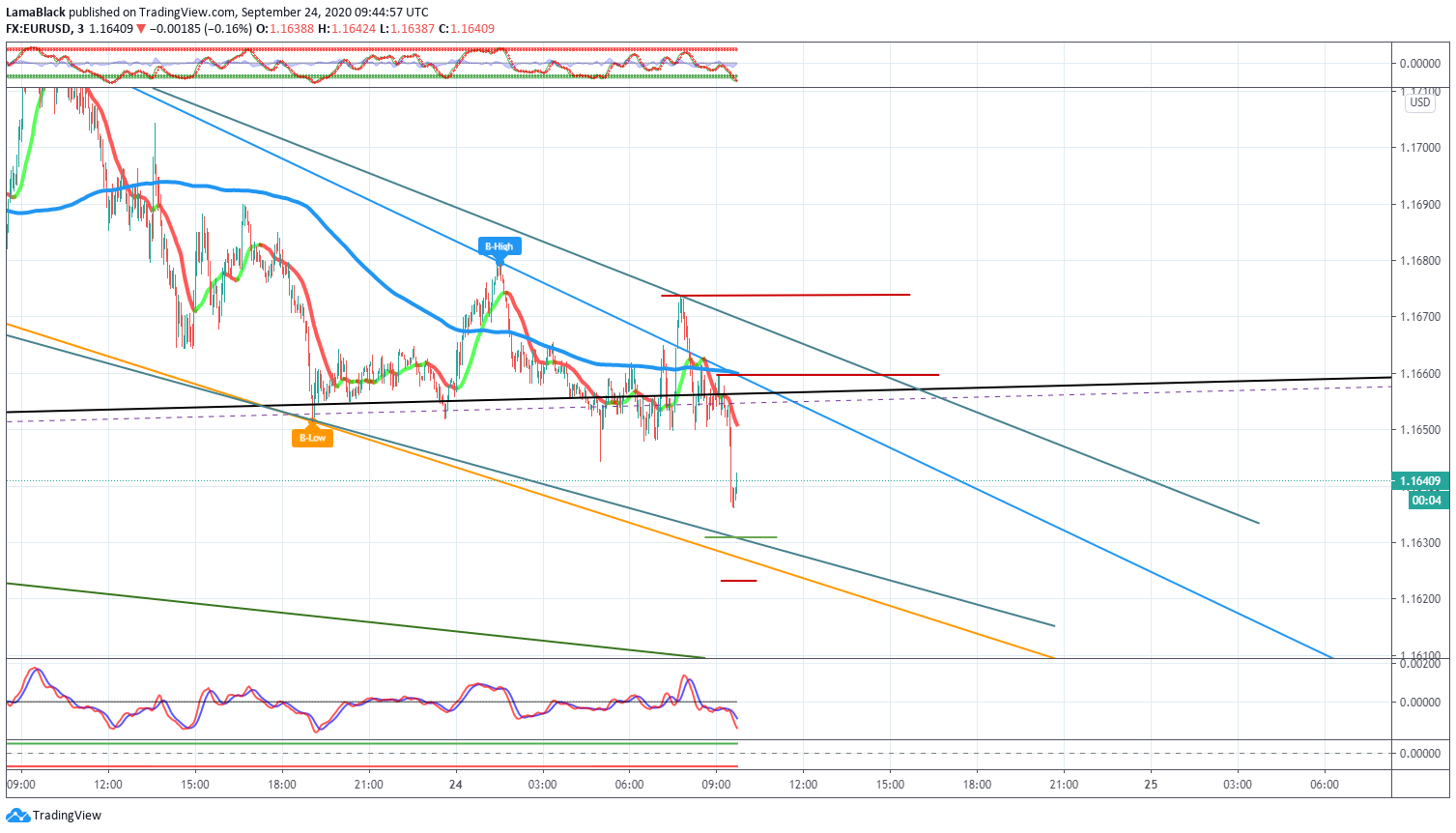Select the B-Low marker label
The height and width of the screenshot is (833, 1456).
pyautogui.click(x=312, y=438)
